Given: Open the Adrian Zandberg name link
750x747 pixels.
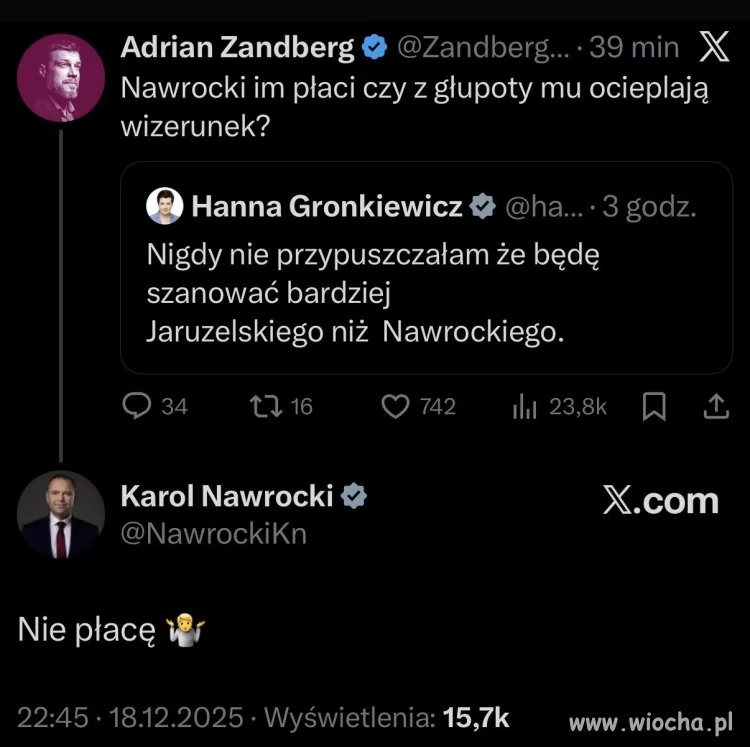Looking at the screenshot, I should click(237, 48).
